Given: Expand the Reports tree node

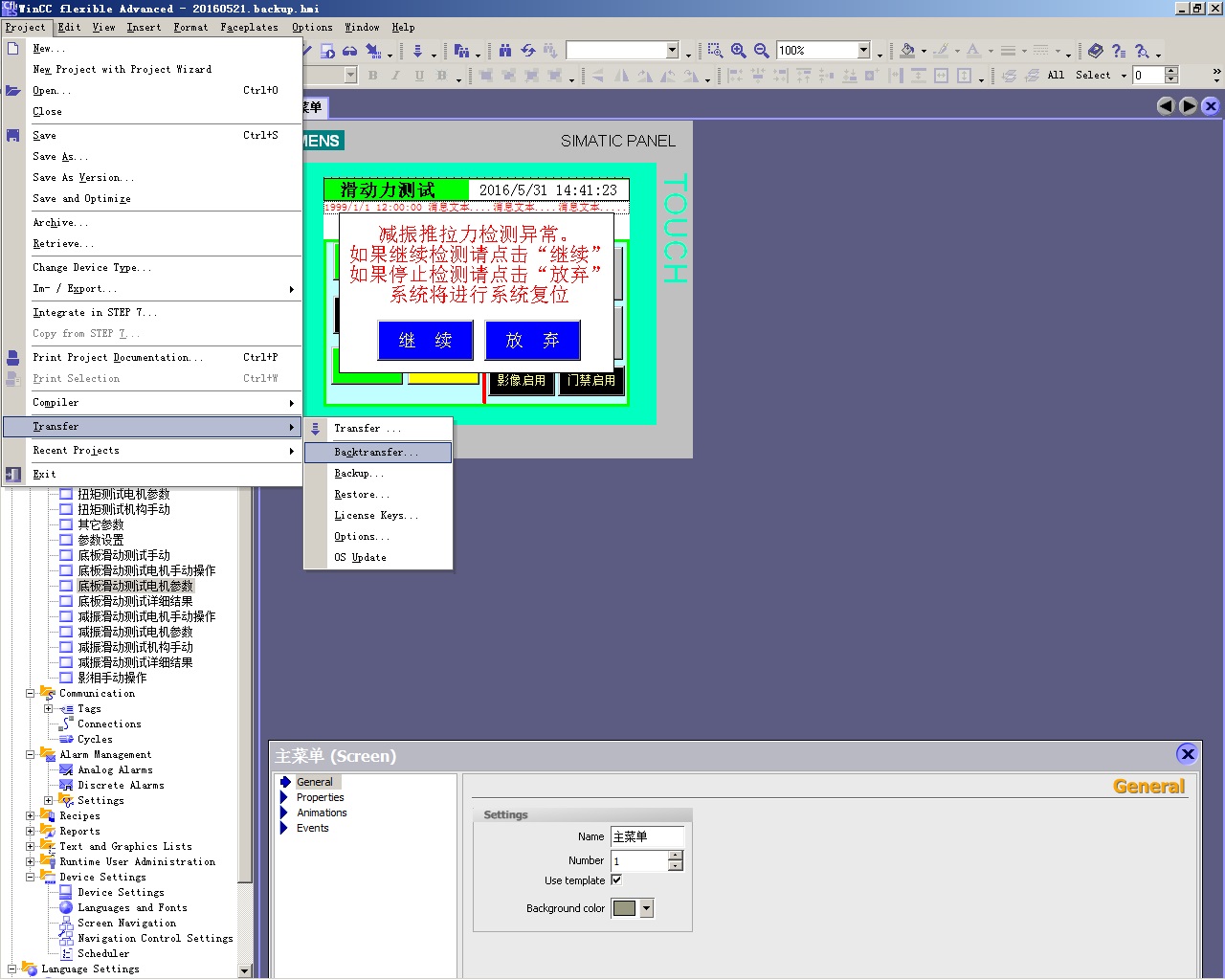Looking at the screenshot, I should pos(30,831).
